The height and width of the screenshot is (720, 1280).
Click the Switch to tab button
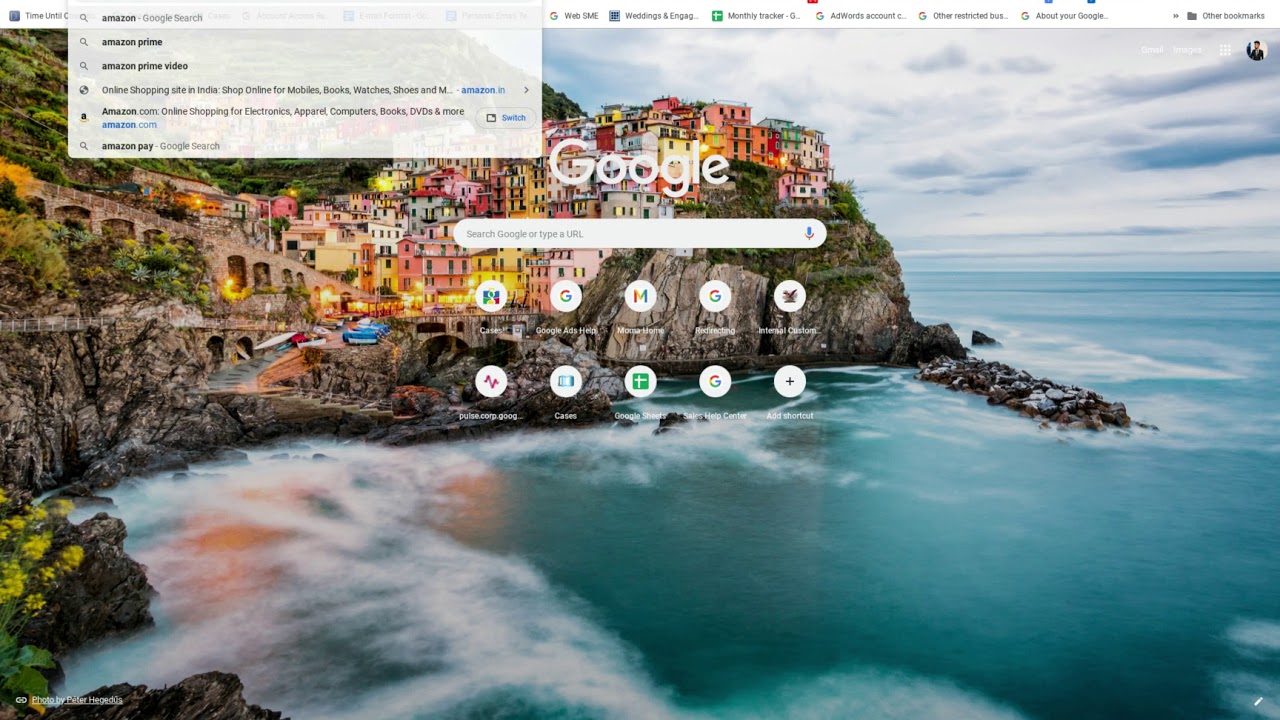[x=506, y=118]
